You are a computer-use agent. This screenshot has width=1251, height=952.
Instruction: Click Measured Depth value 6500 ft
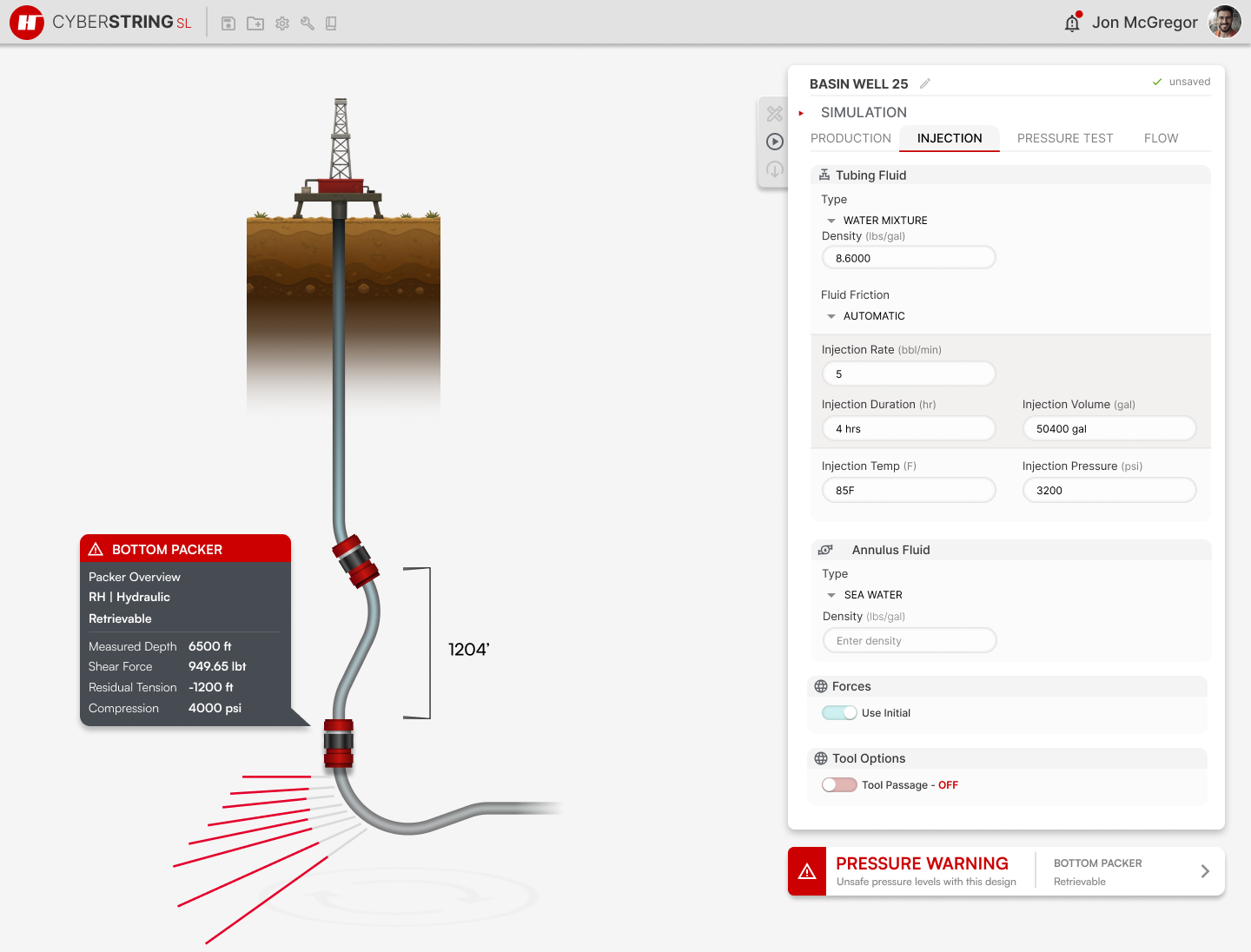coord(210,646)
